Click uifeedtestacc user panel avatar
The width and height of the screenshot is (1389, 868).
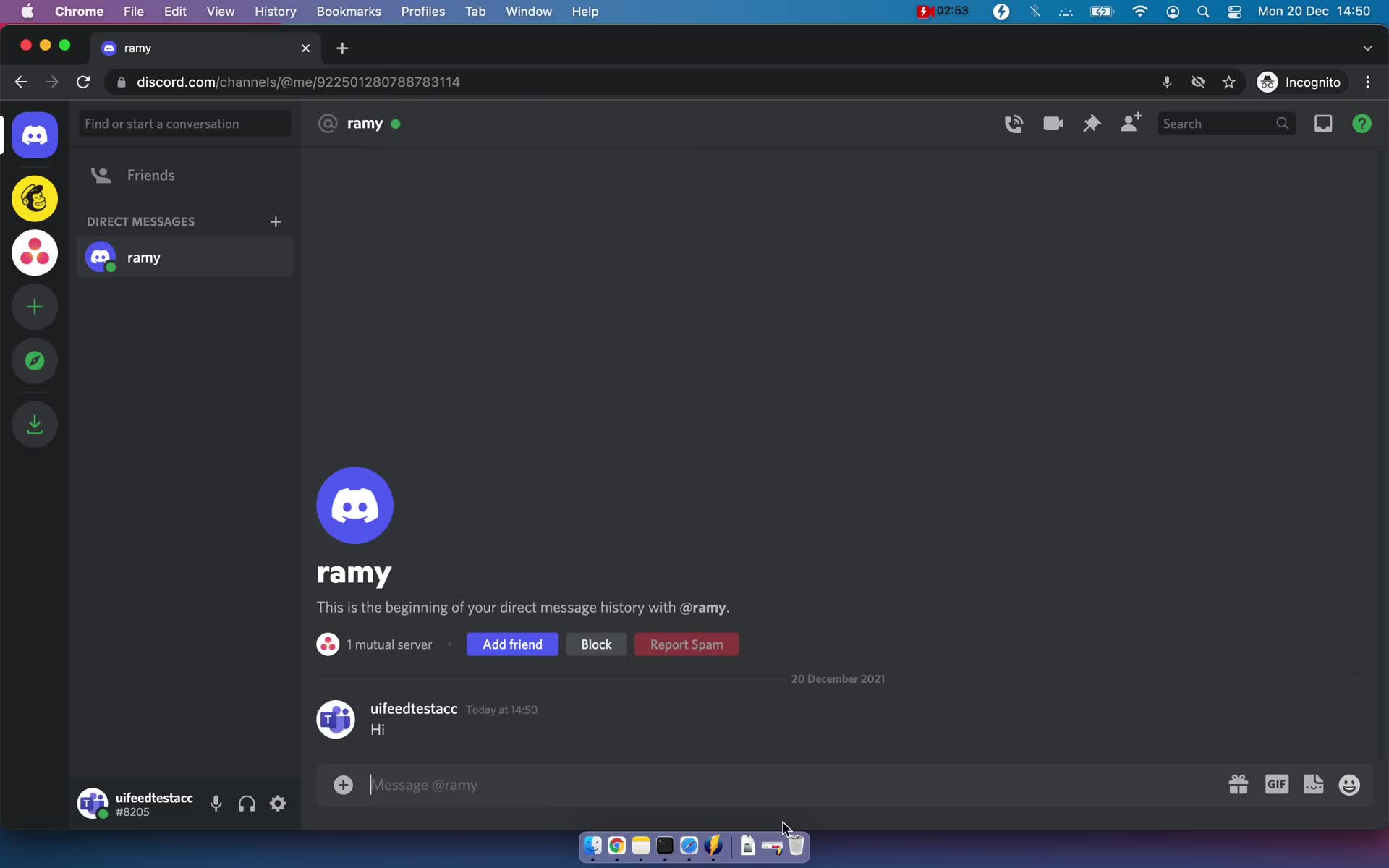point(93,804)
